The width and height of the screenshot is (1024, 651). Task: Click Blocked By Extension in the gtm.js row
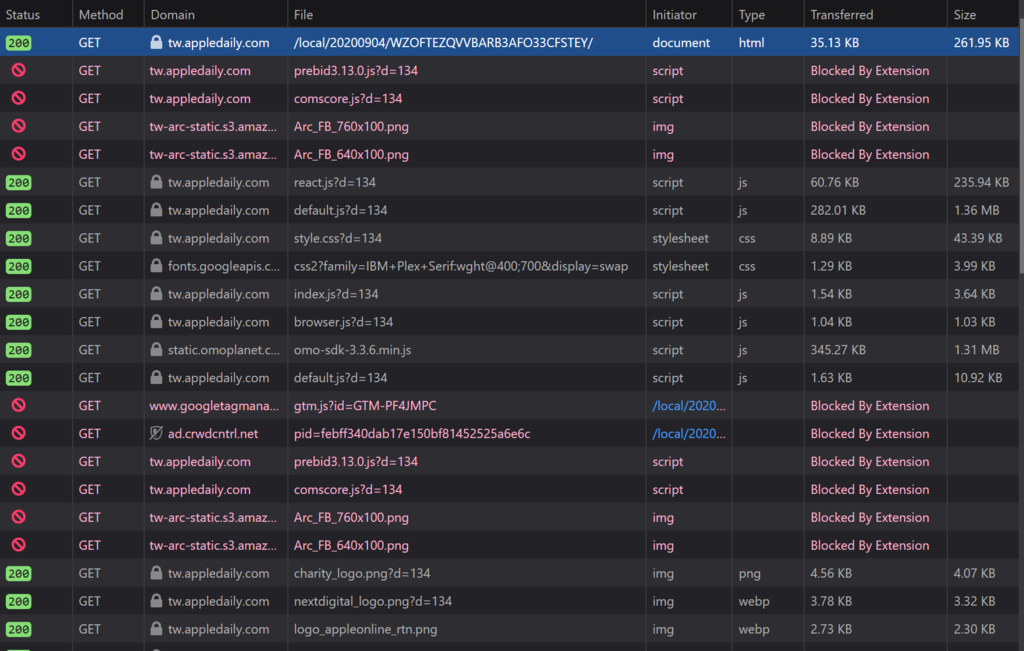pyautogui.click(x=869, y=405)
